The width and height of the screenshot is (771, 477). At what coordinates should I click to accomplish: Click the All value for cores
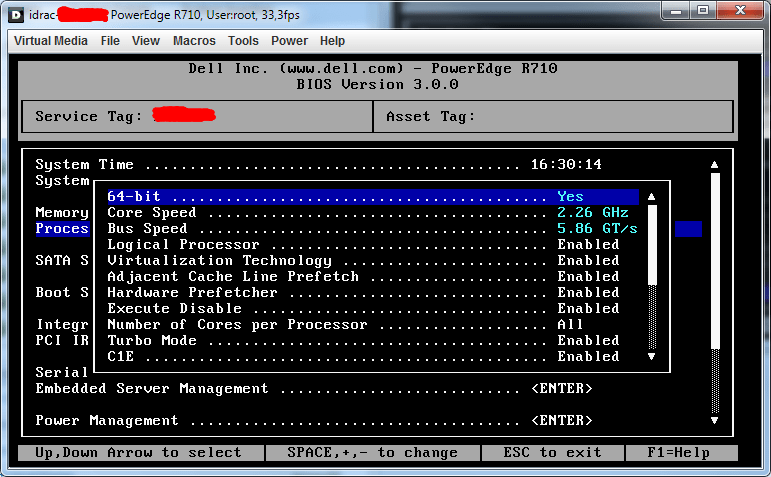(x=570, y=325)
